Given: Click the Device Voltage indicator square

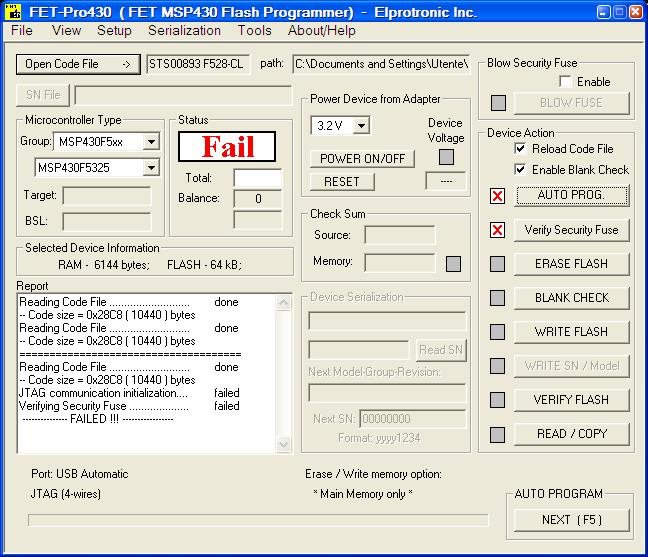Looking at the screenshot, I should click(x=446, y=157).
